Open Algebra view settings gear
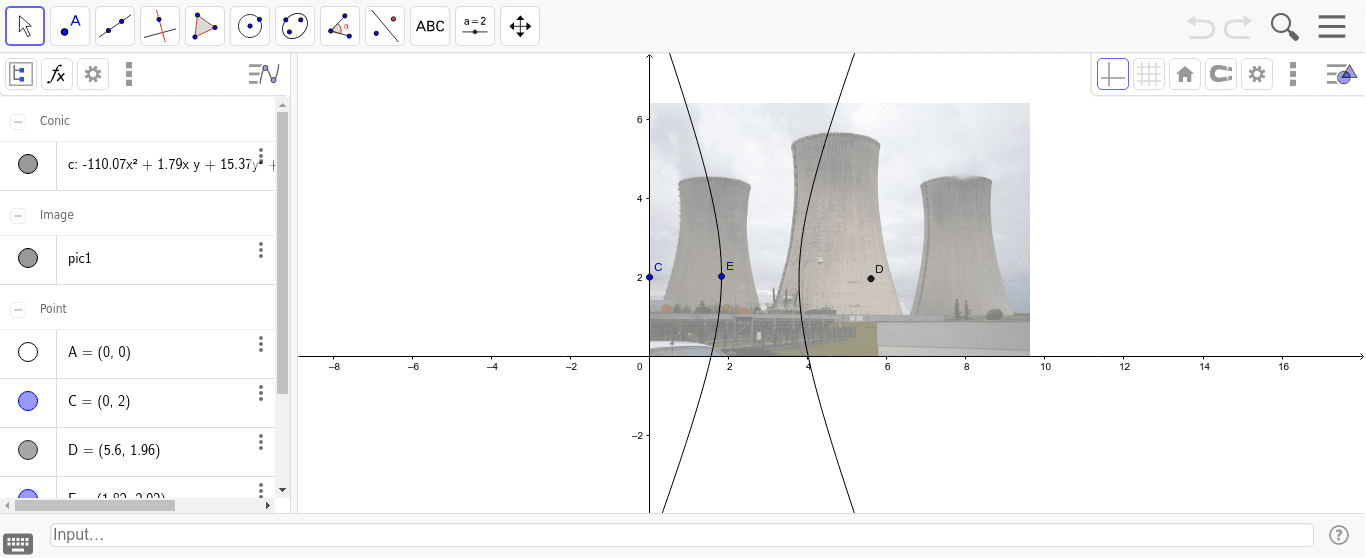This screenshot has width=1366, height=558. click(x=93, y=74)
